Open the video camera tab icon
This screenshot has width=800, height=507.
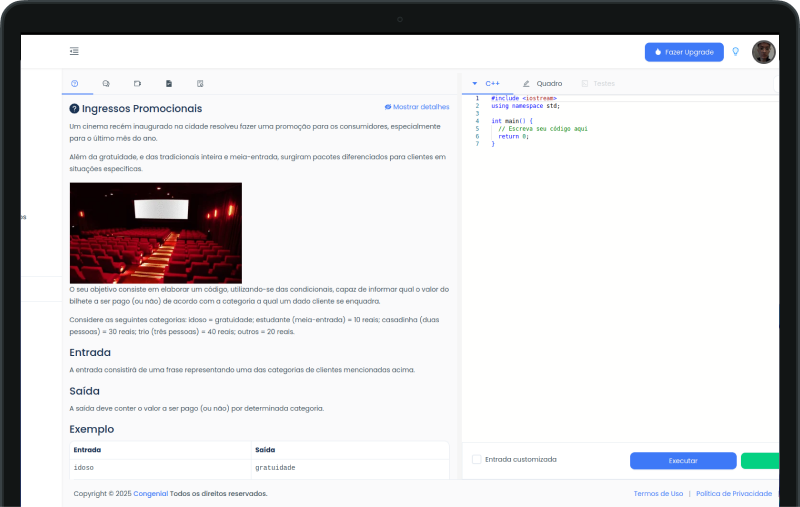pyautogui.click(x=138, y=83)
